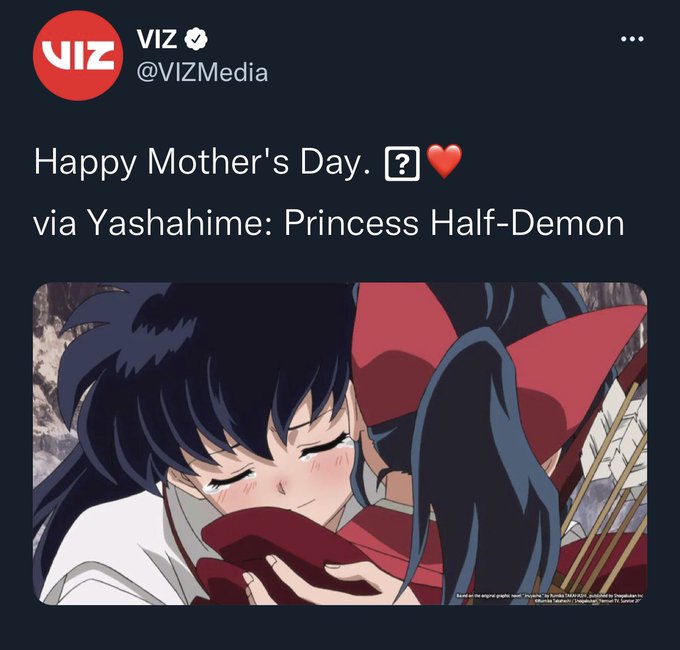Image resolution: width=680 pixels, height=650 pixels.
Task: Click the crying character's face in image
Action: point(278,470)
